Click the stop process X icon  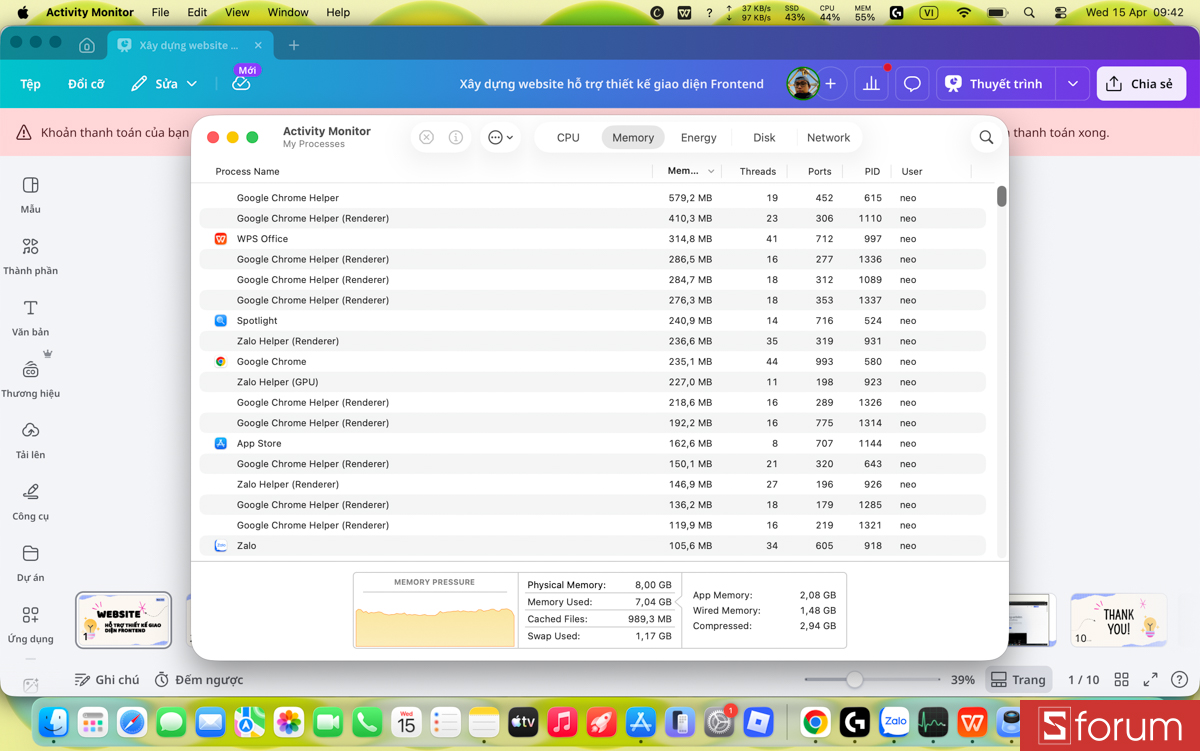pyautogui.click(x=427, y=138)
